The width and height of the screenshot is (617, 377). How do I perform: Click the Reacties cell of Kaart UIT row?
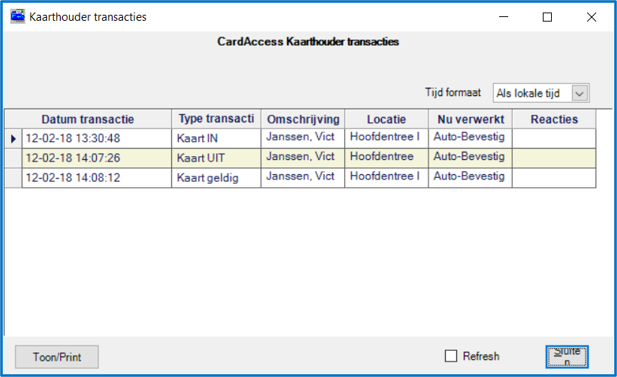coord(554,158)
